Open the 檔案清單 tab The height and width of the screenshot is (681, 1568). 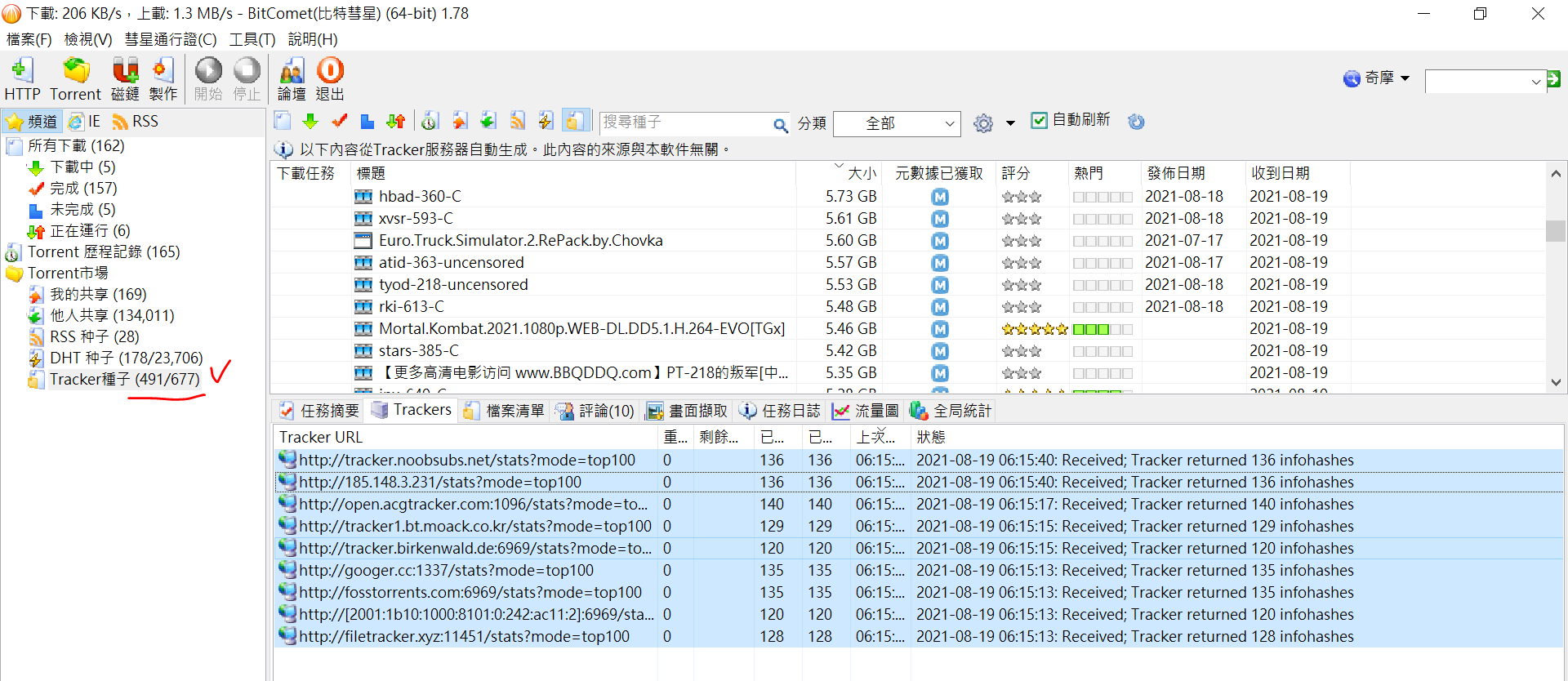coord(504,411)
